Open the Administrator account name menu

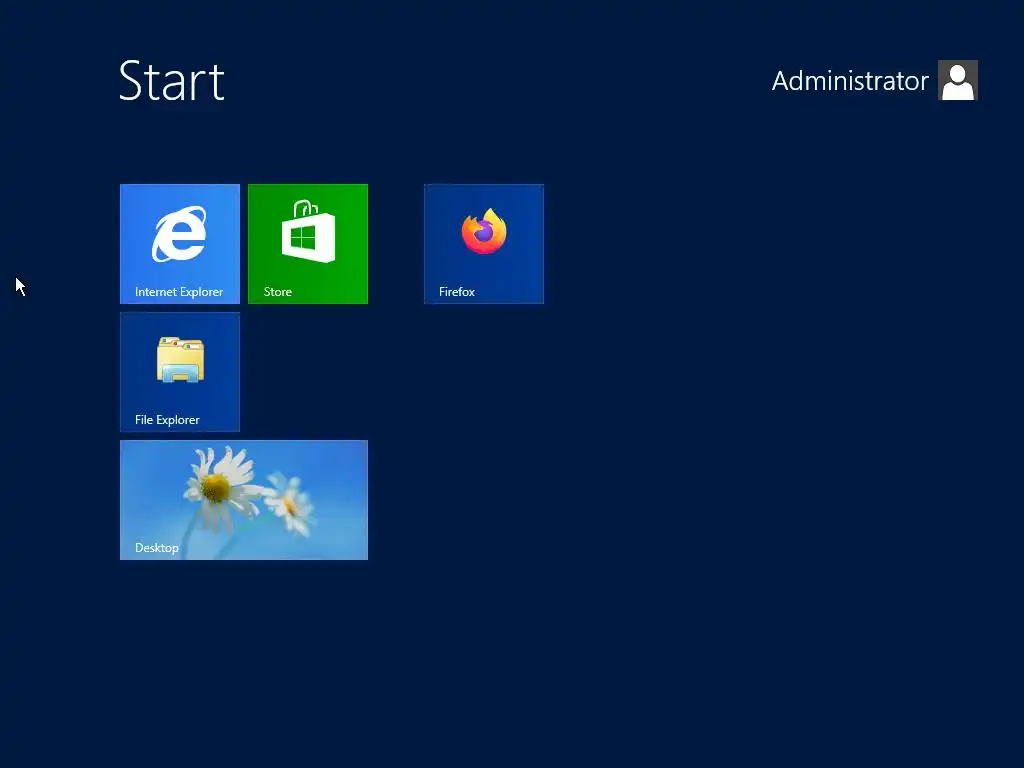[x=850, y=81]
